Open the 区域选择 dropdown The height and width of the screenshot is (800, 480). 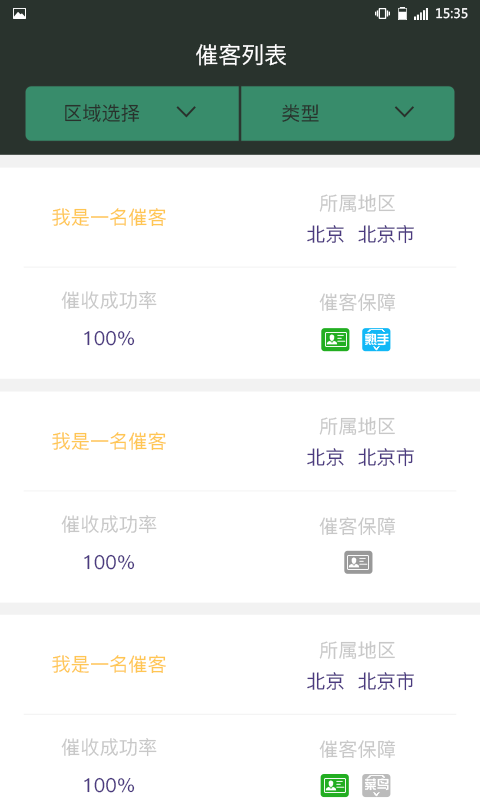pyautogui.click(x=132, y=113)
